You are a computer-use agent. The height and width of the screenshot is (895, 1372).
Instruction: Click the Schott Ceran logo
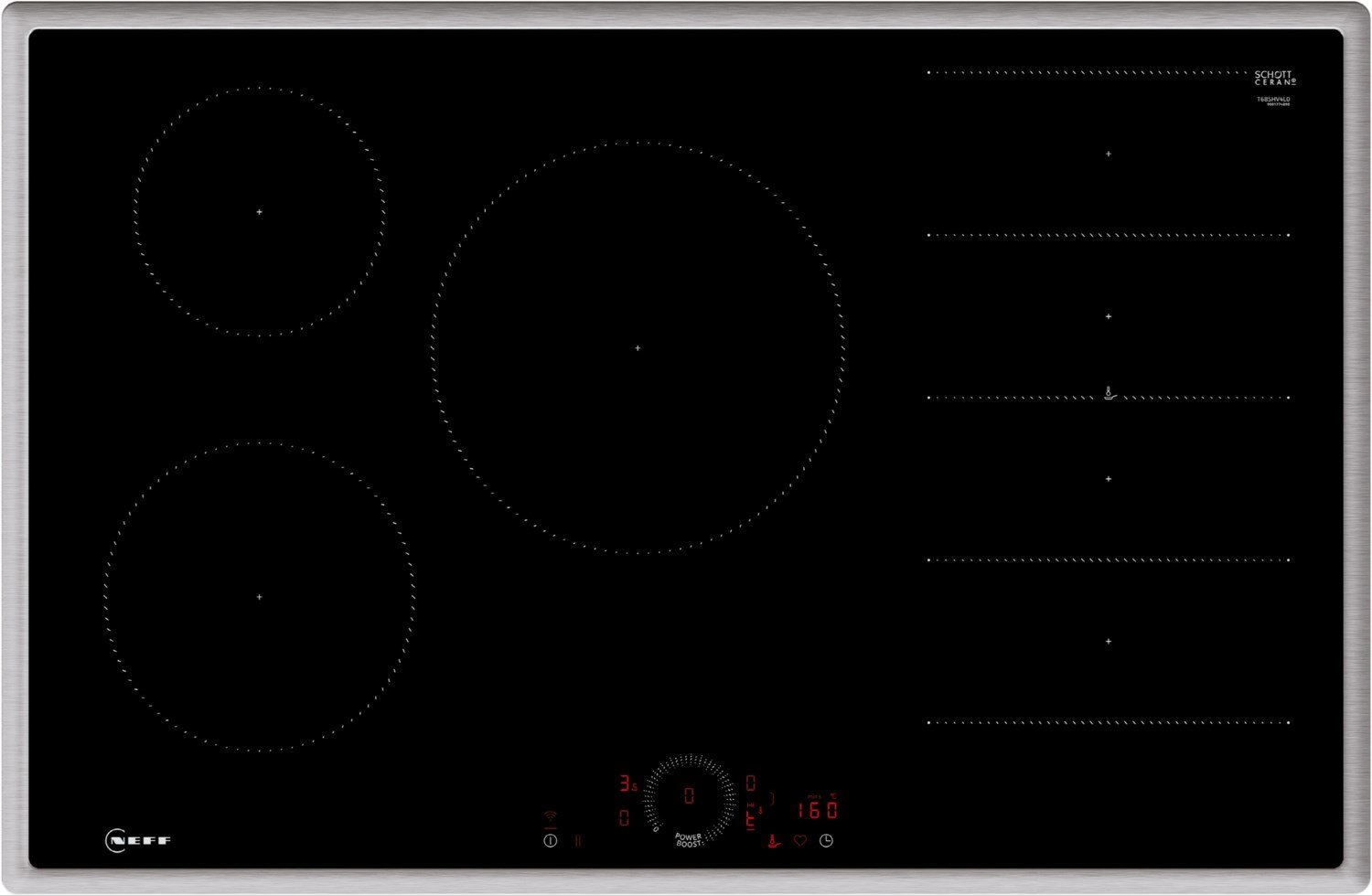[x=1273, y=78]
